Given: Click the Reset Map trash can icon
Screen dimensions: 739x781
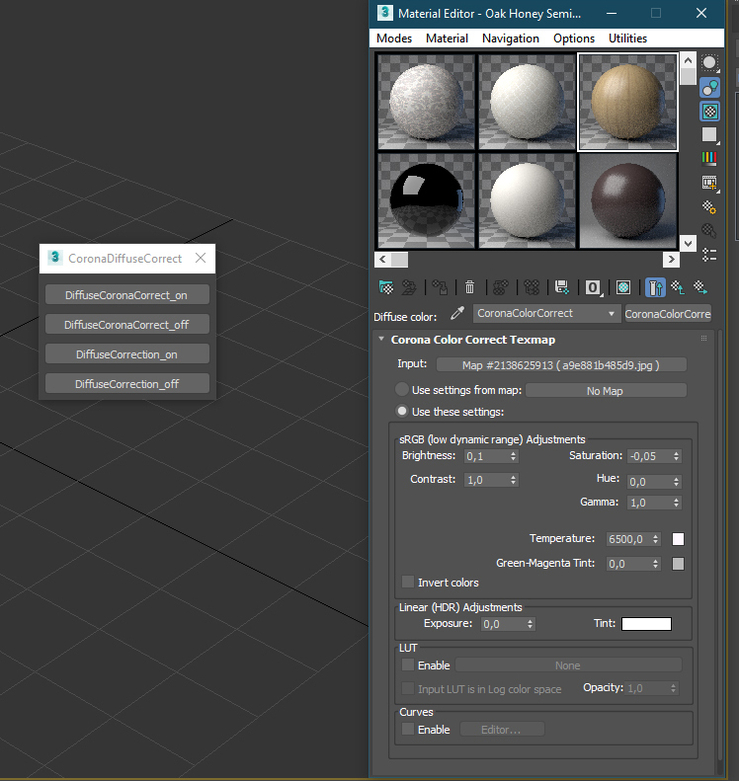Looking at the screenshot, I should click(x=470, y=287).
